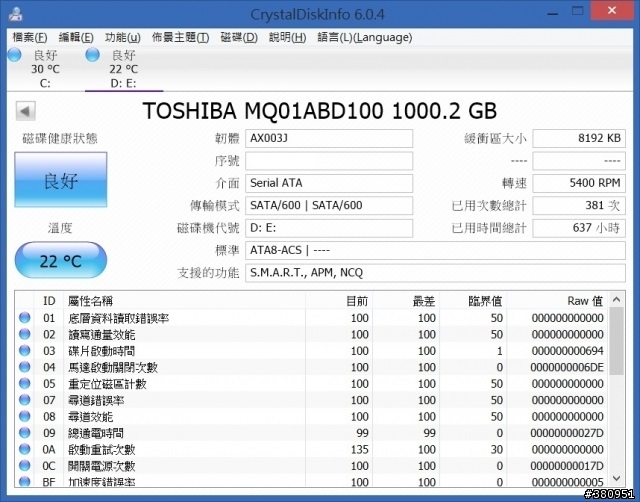The image size is (640, 502).
Task: Click the blue status dot for attribute 08
Action: point(24,416)
